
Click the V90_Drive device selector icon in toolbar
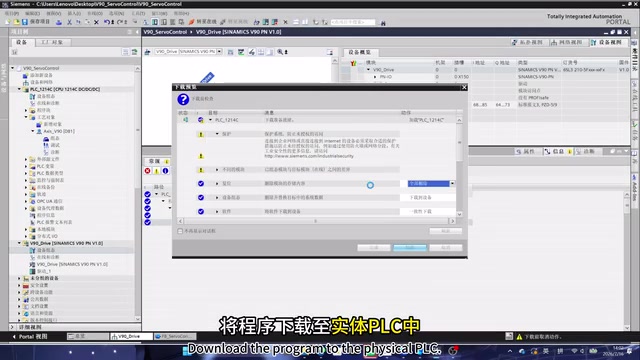point(147,52)
